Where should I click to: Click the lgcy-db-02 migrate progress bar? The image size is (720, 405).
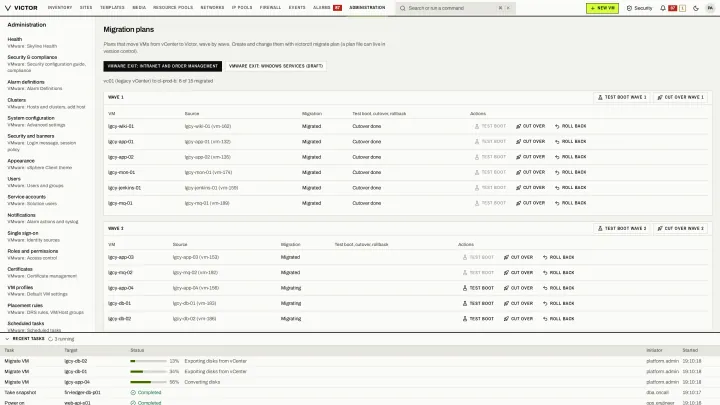click(x=148, y=361)
